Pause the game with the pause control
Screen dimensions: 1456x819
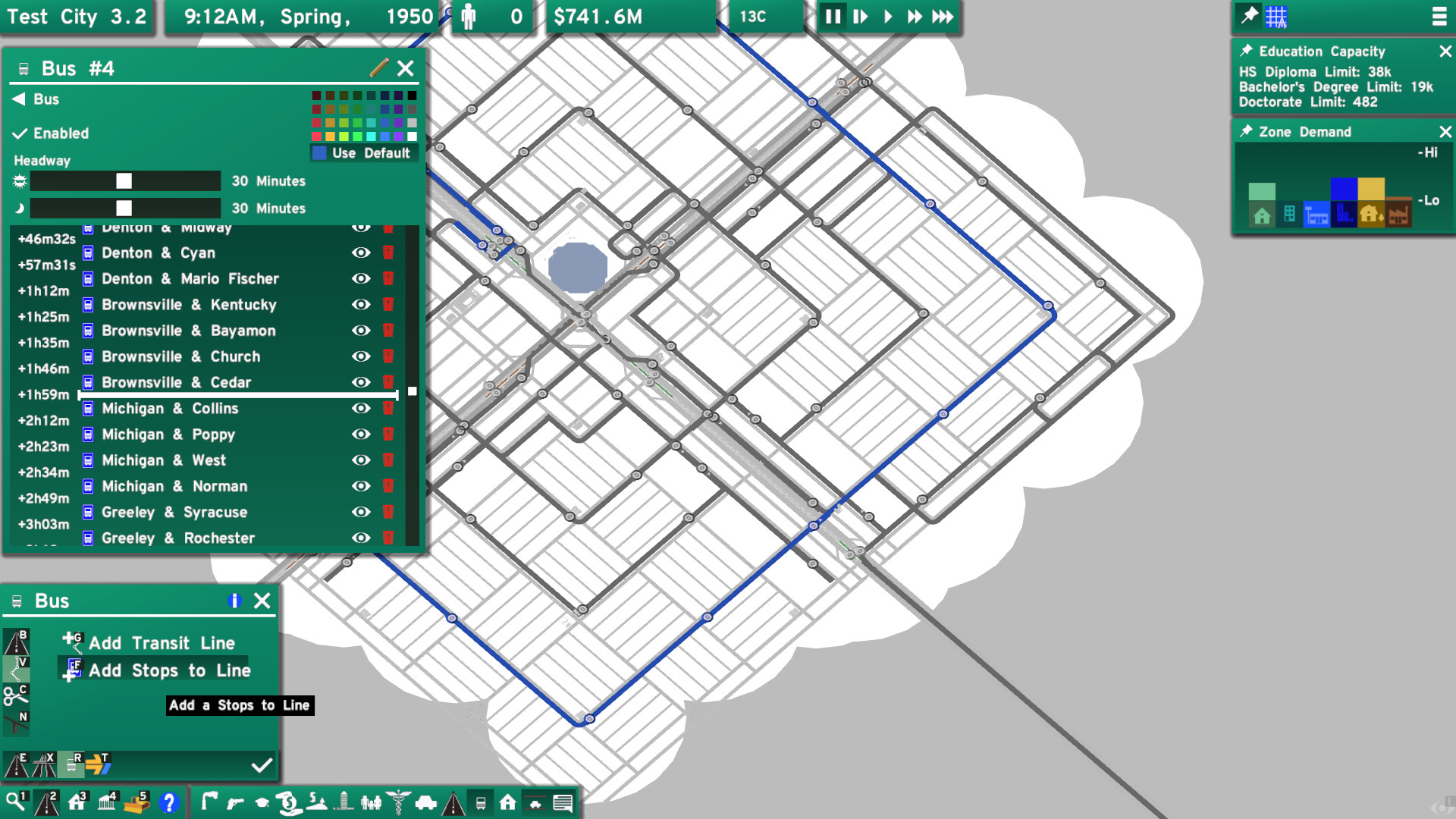832,17
